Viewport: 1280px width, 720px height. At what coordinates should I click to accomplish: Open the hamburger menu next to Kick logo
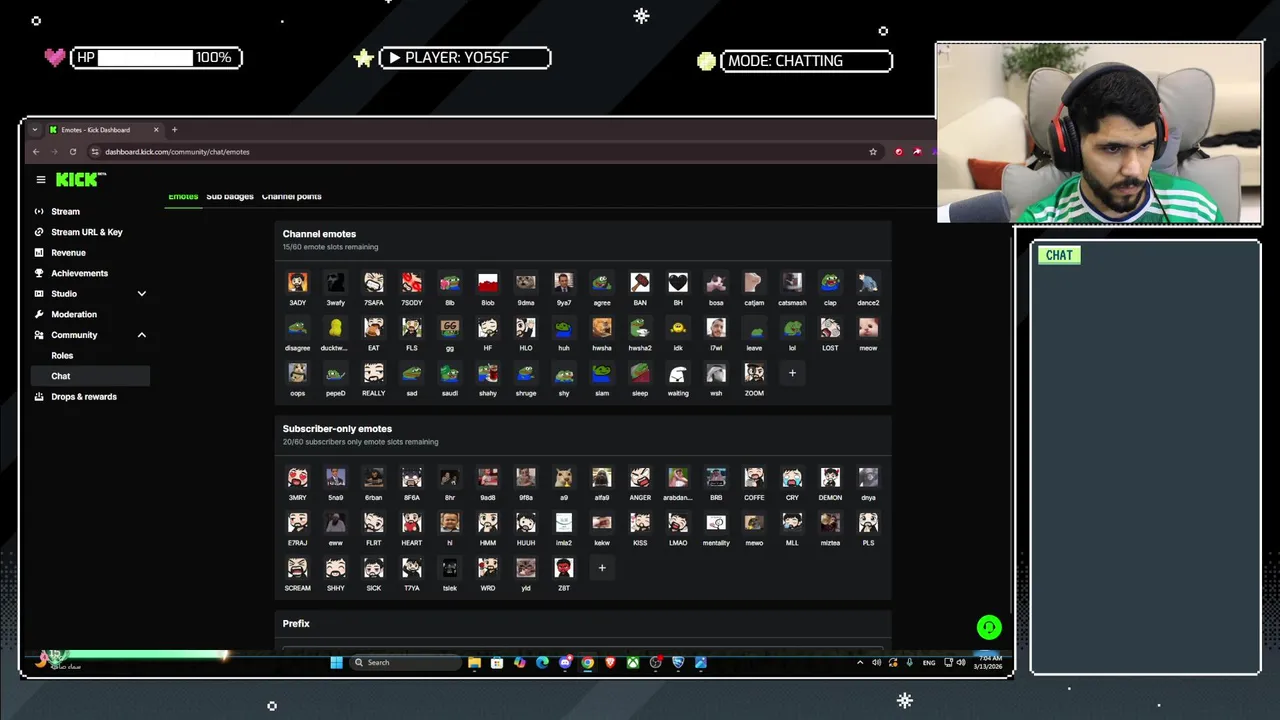click(x=41, y=180)
